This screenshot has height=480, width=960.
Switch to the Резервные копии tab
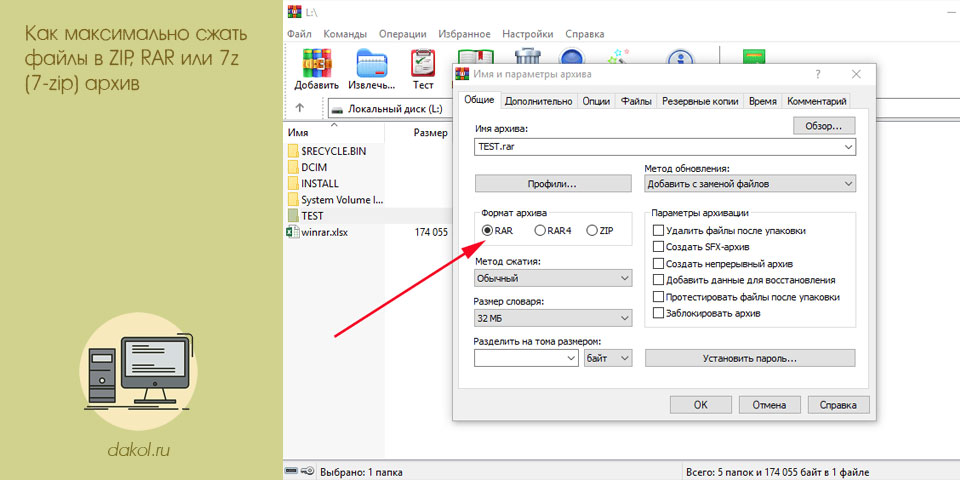[700, 102]
